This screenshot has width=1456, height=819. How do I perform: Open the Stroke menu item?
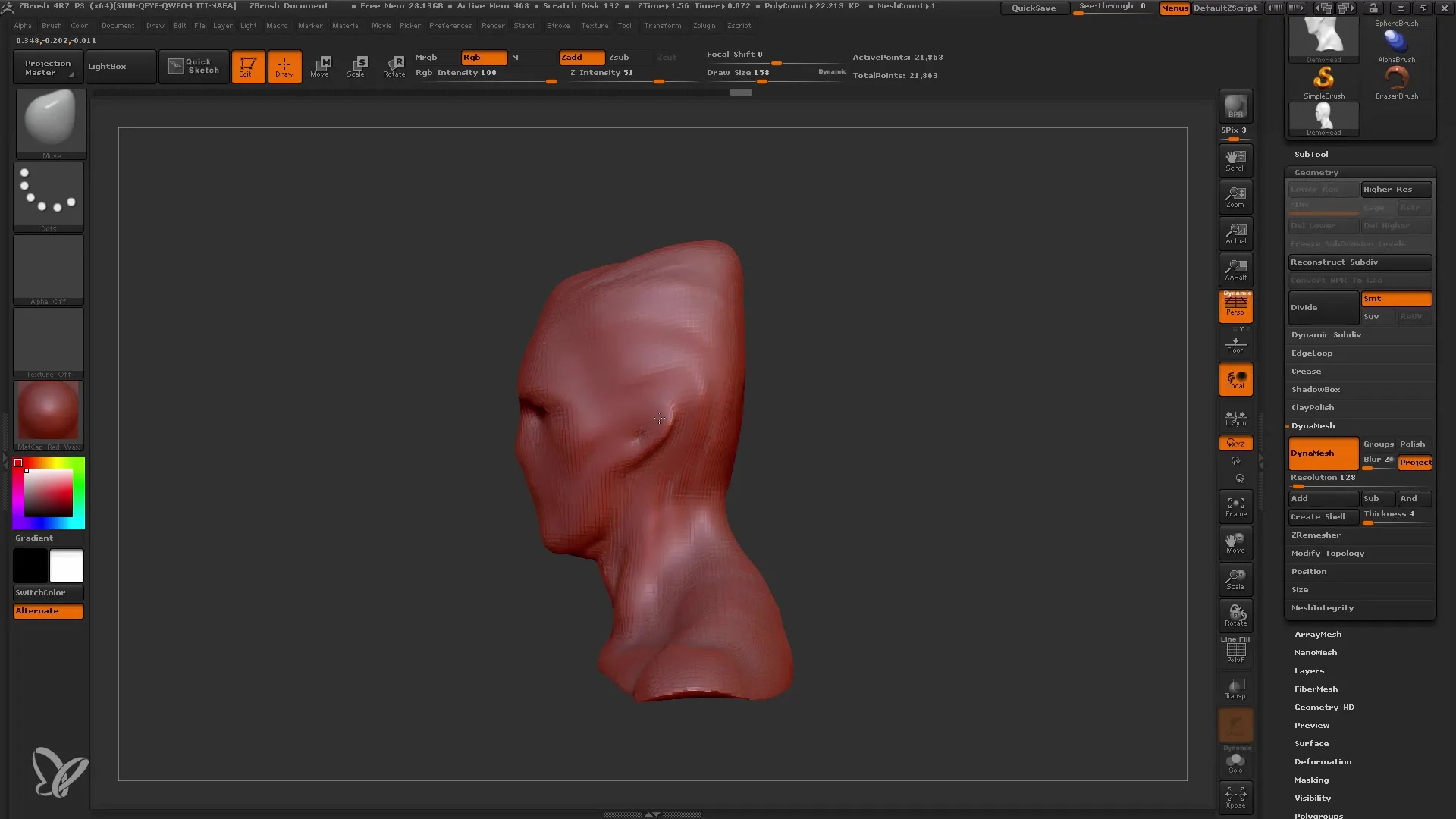pyautogui.click(x=558, y=25)
